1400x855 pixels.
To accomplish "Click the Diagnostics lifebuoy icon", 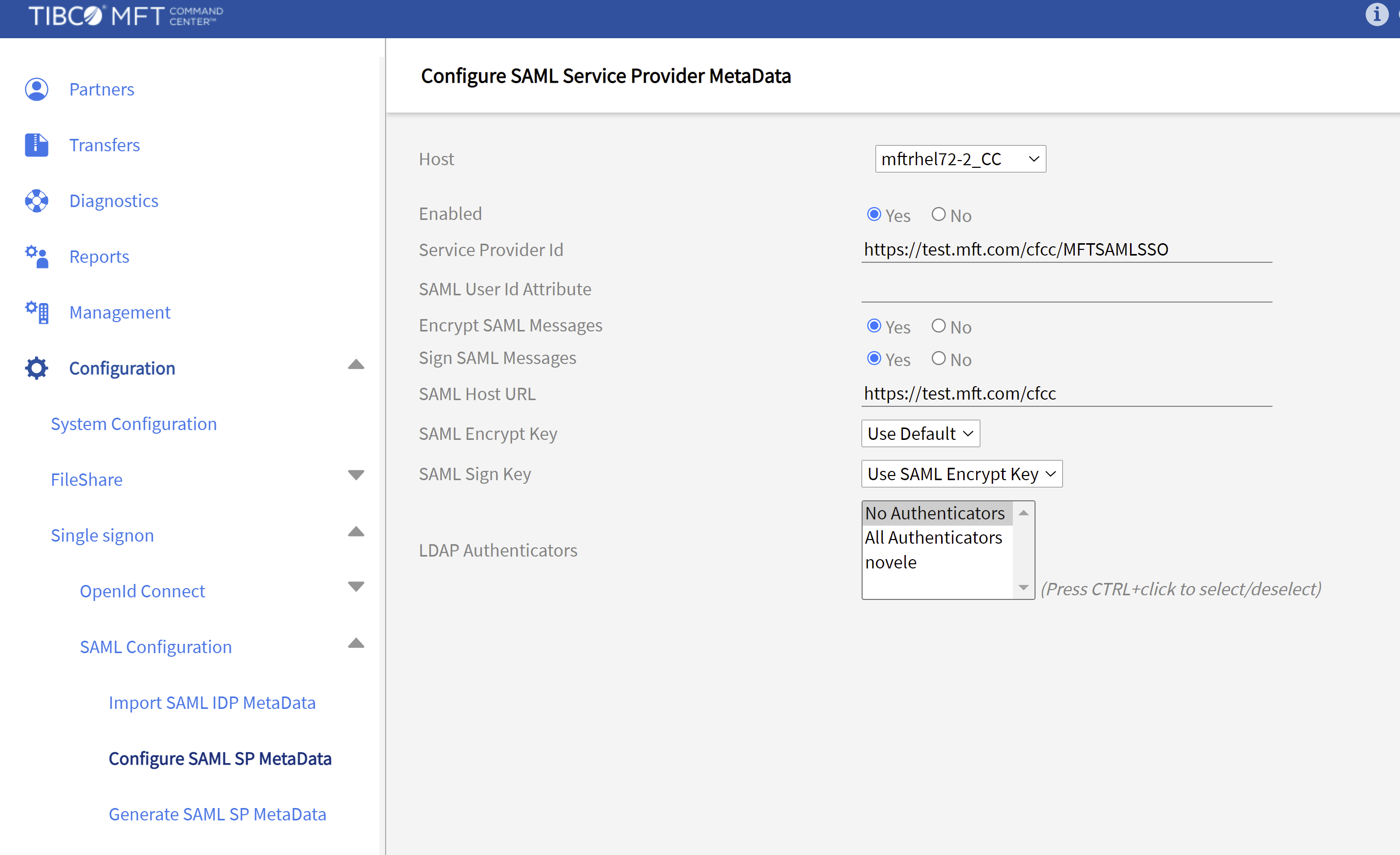I will [x=36, y=200].
